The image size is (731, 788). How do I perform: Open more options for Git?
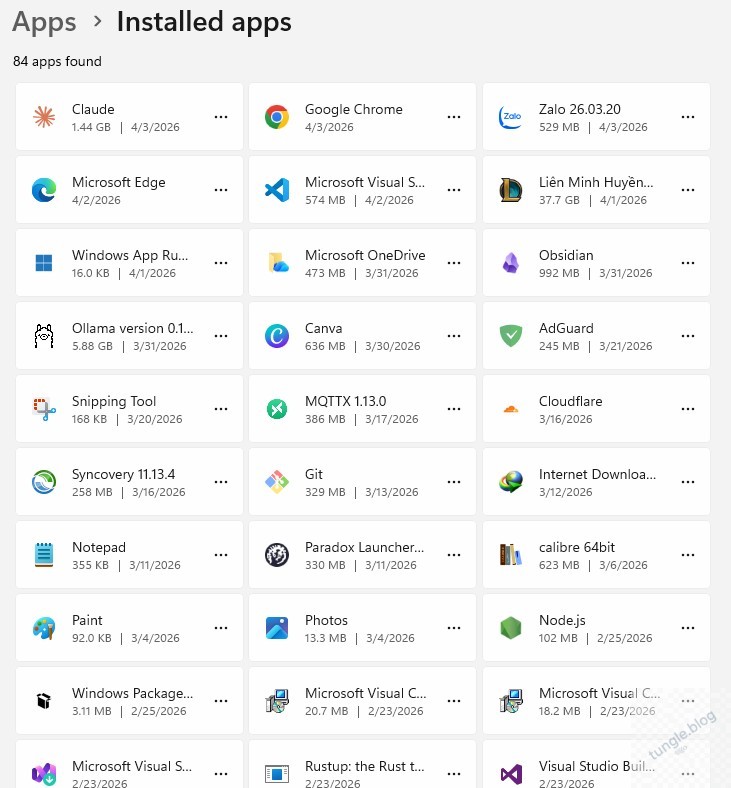[454, 482]
